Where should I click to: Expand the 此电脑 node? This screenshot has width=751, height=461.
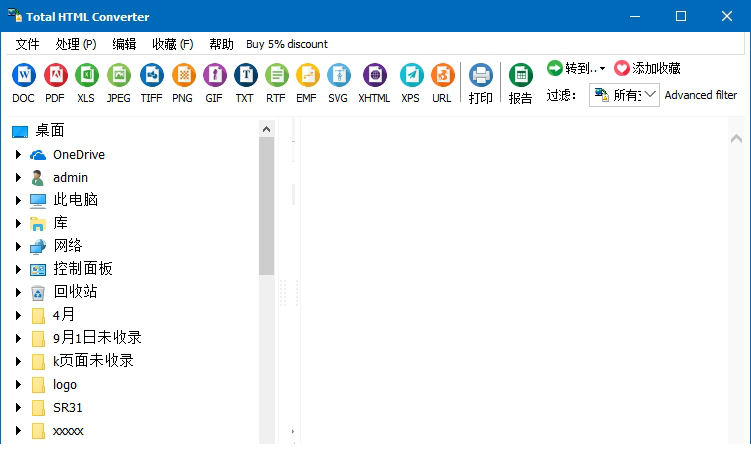(18, 200)
